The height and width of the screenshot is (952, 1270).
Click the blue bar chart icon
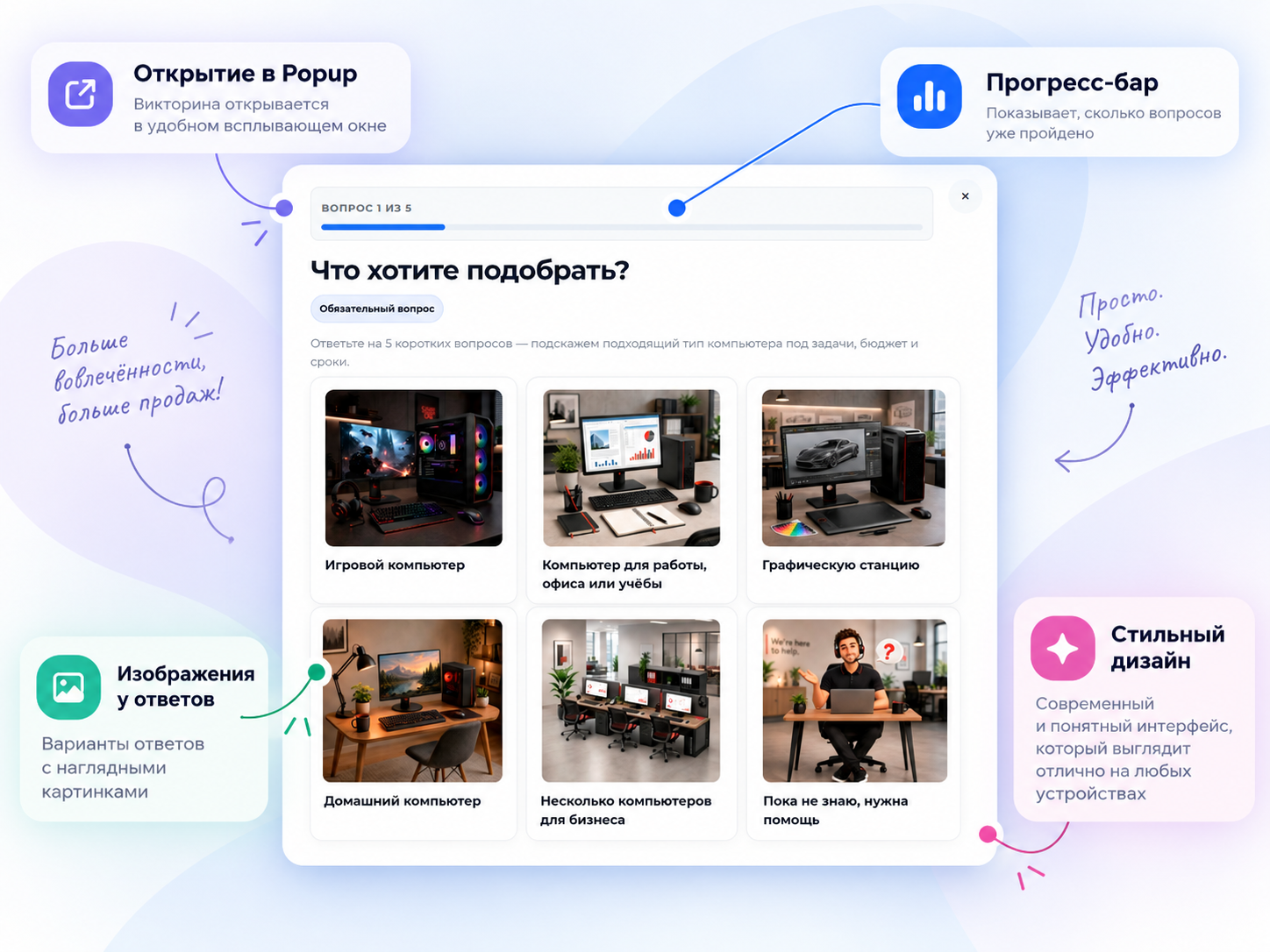pyautogui.click(x=929, y=96)
